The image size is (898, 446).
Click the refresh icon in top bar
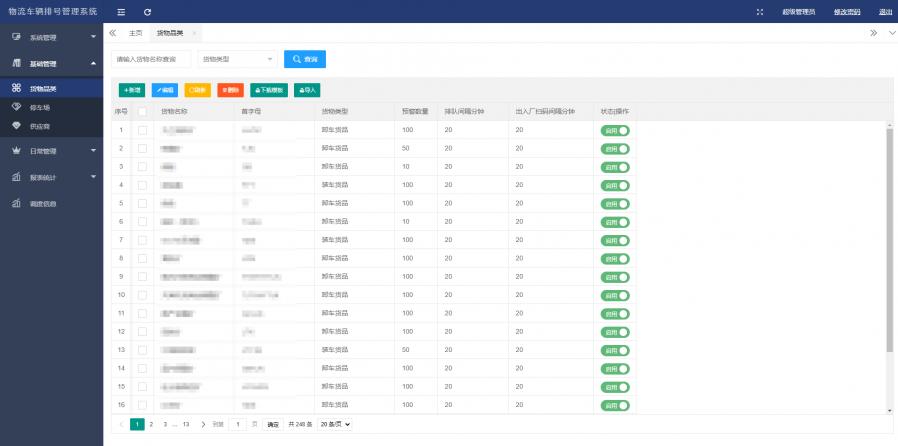[x=147, y=12]
